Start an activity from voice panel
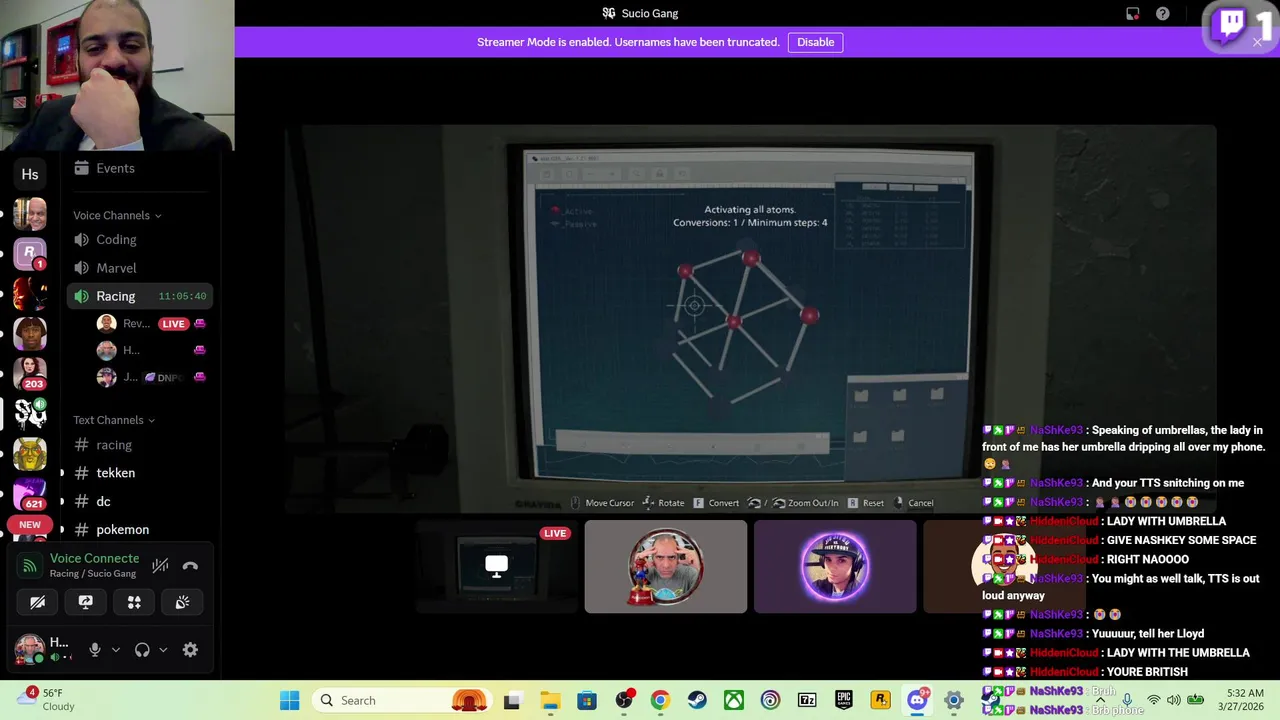This screenshot has height=720, width=1280. point(134,602)
